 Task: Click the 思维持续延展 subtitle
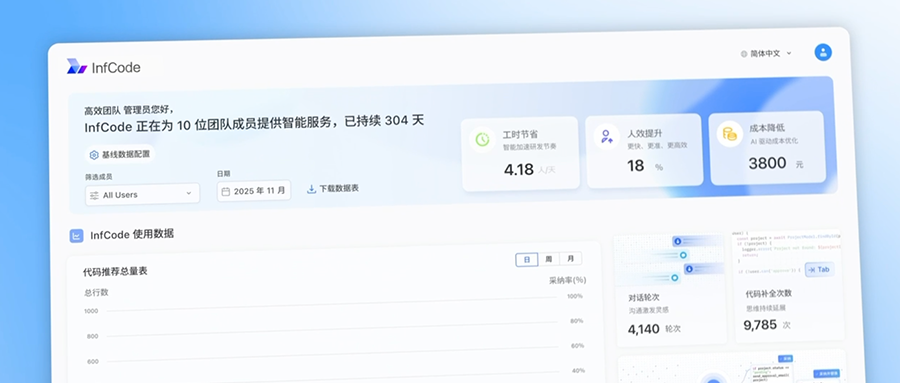tap(766, 308)
